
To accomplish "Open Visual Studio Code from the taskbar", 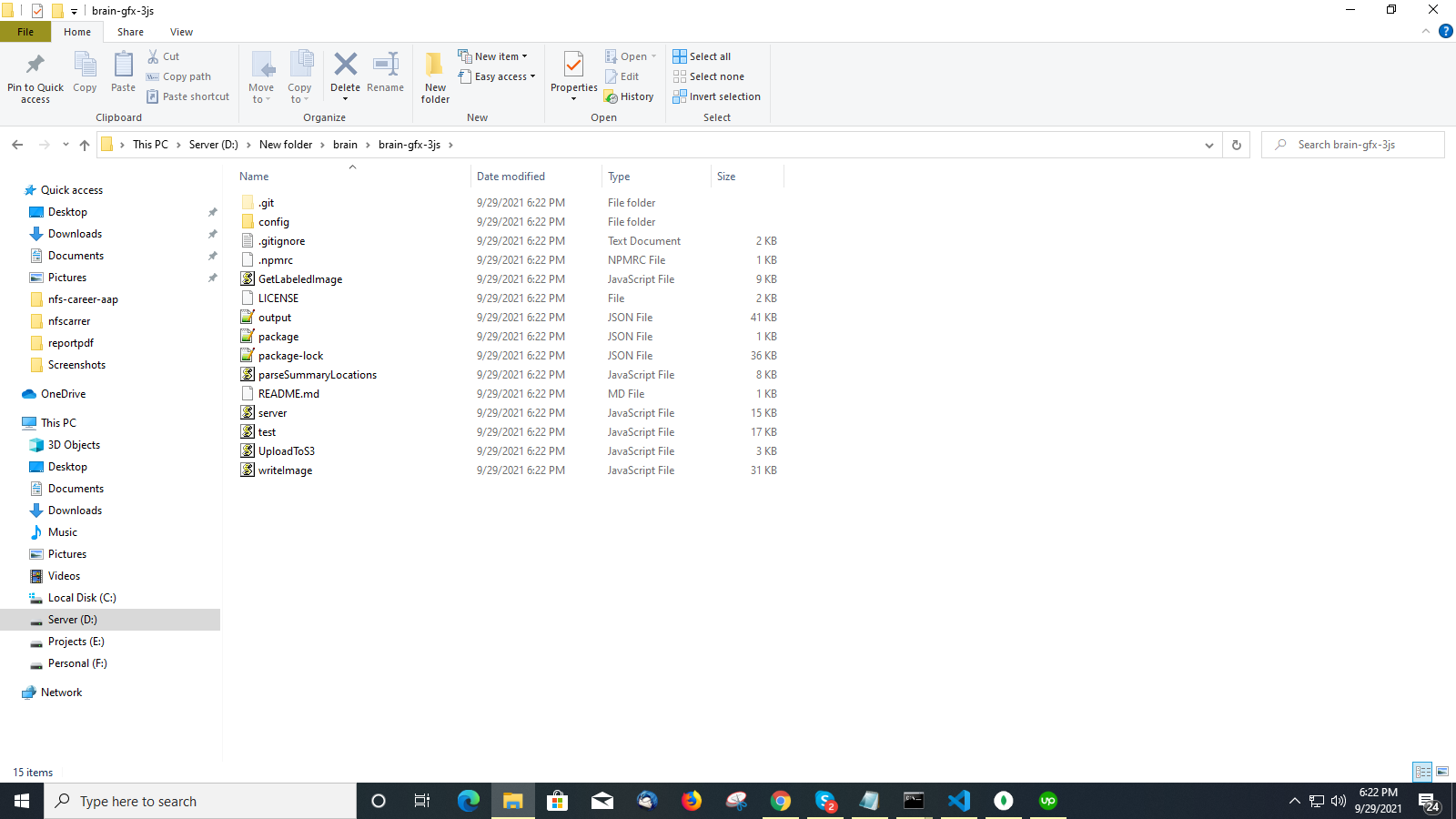I will (x=958, y=801).
